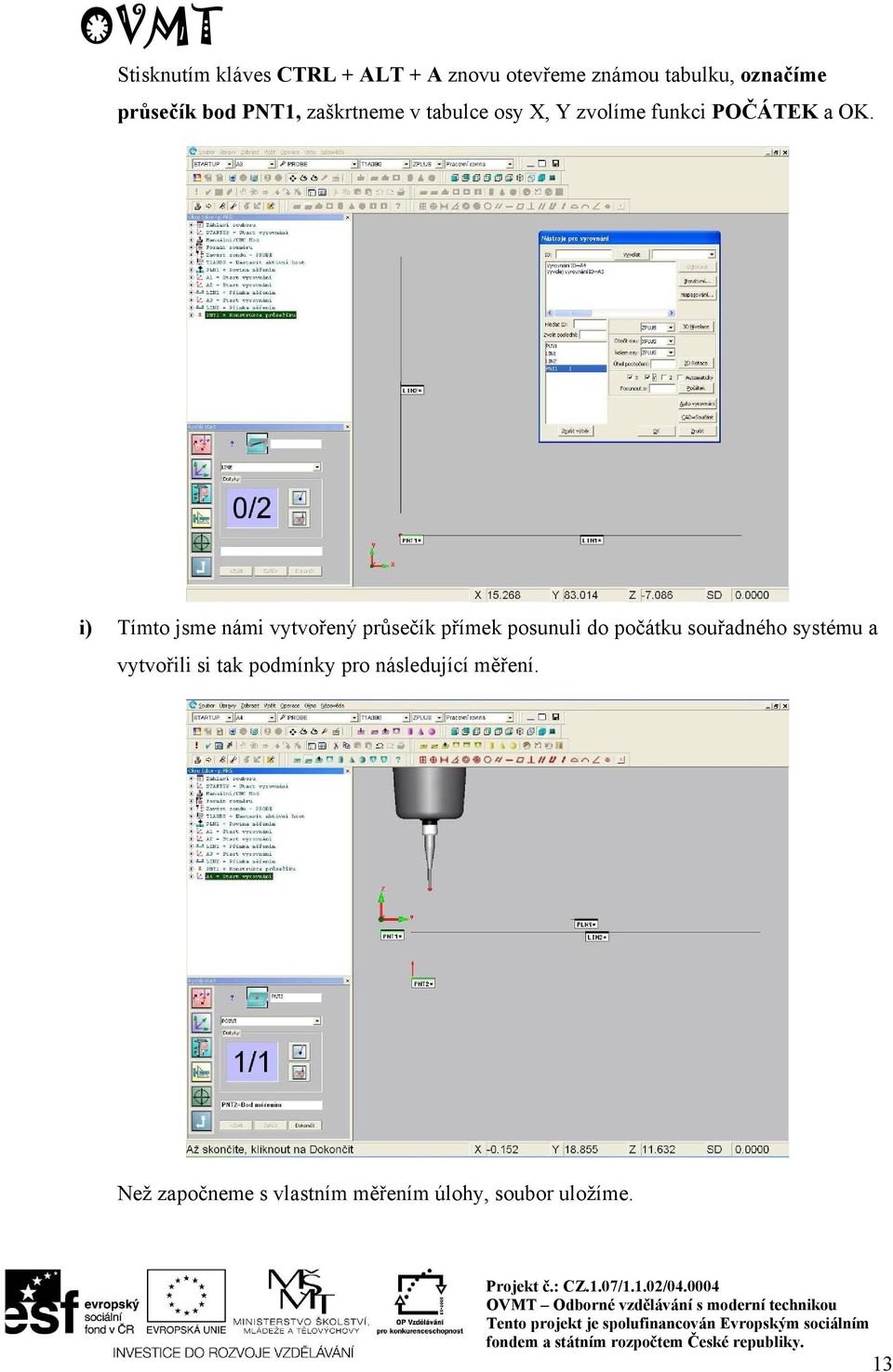Screen dimensions: 893x1372
Task: Click pink points Quick Start icon, first screenshot
Action: (201, 444)
